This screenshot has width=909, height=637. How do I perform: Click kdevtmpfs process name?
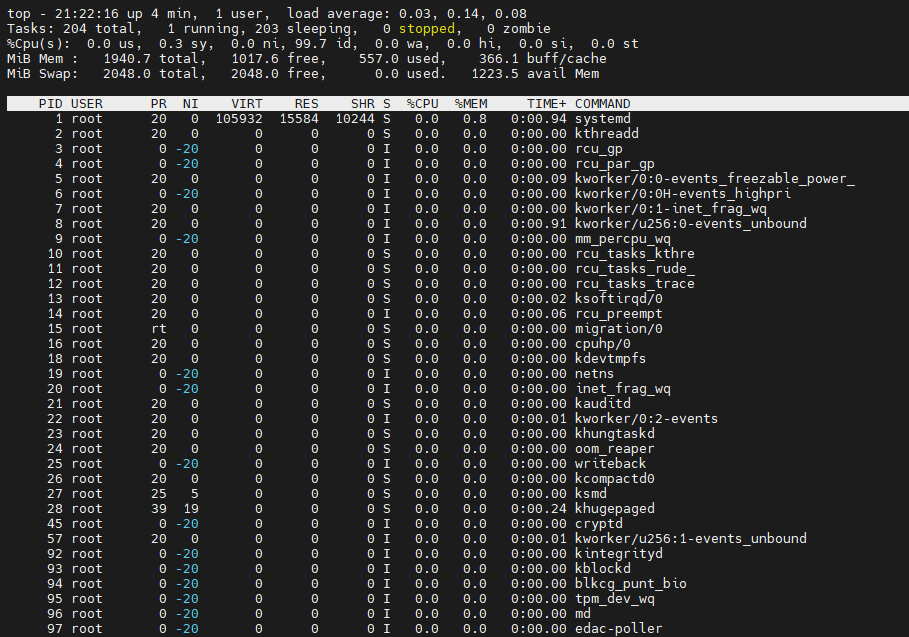pyautogui.click(x=610, y=359)
